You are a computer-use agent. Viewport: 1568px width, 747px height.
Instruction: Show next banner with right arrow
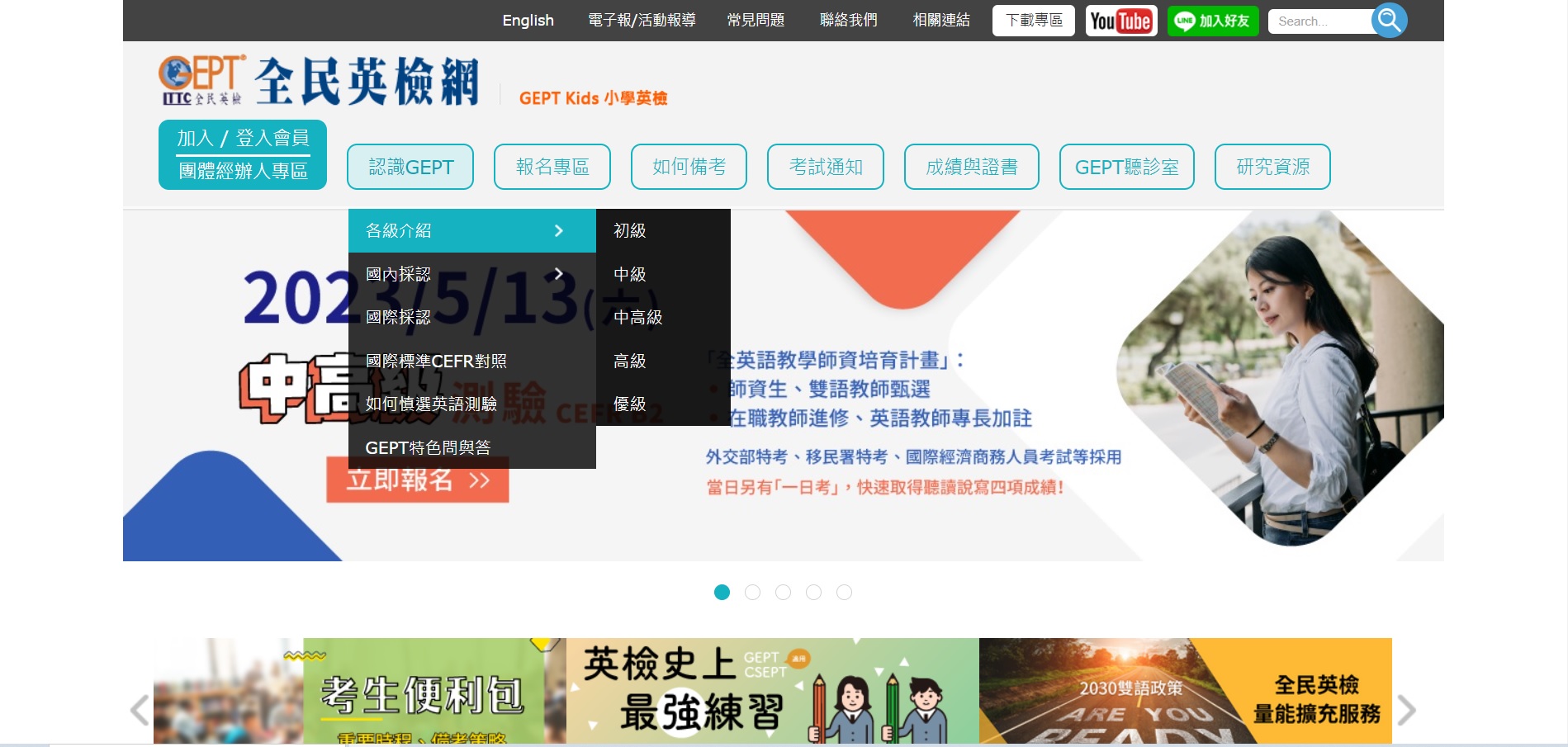[x=1406, y=710]
